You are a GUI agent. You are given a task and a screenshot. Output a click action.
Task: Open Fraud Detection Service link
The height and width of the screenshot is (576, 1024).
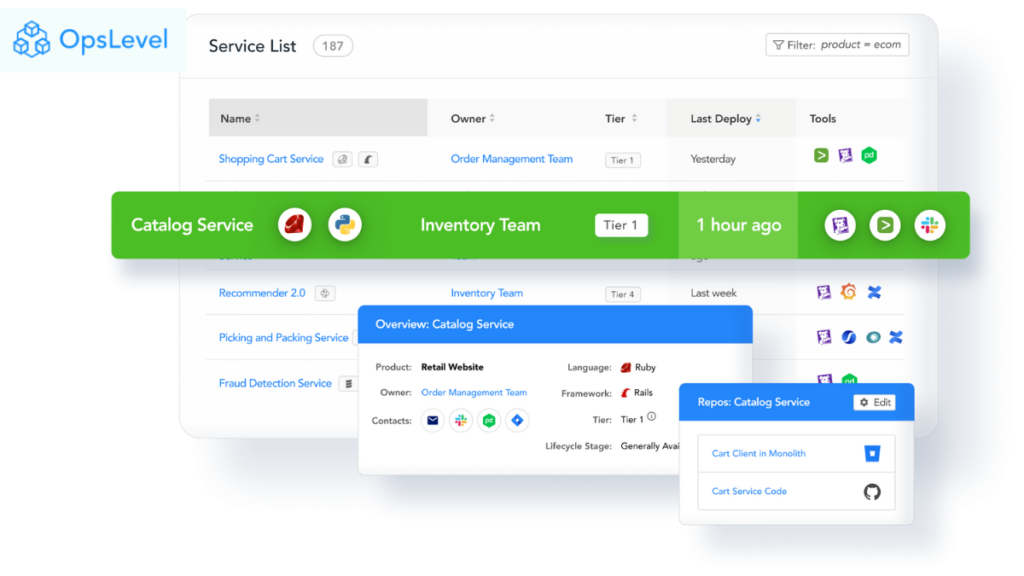click(275, 383)
